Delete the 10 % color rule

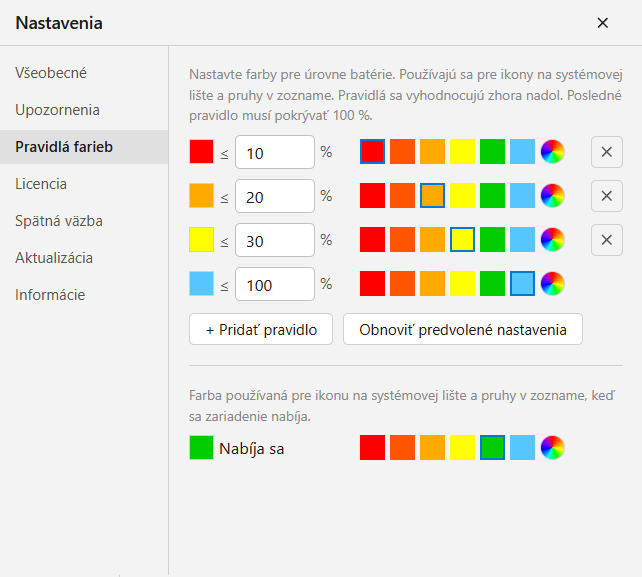[607, 152]
